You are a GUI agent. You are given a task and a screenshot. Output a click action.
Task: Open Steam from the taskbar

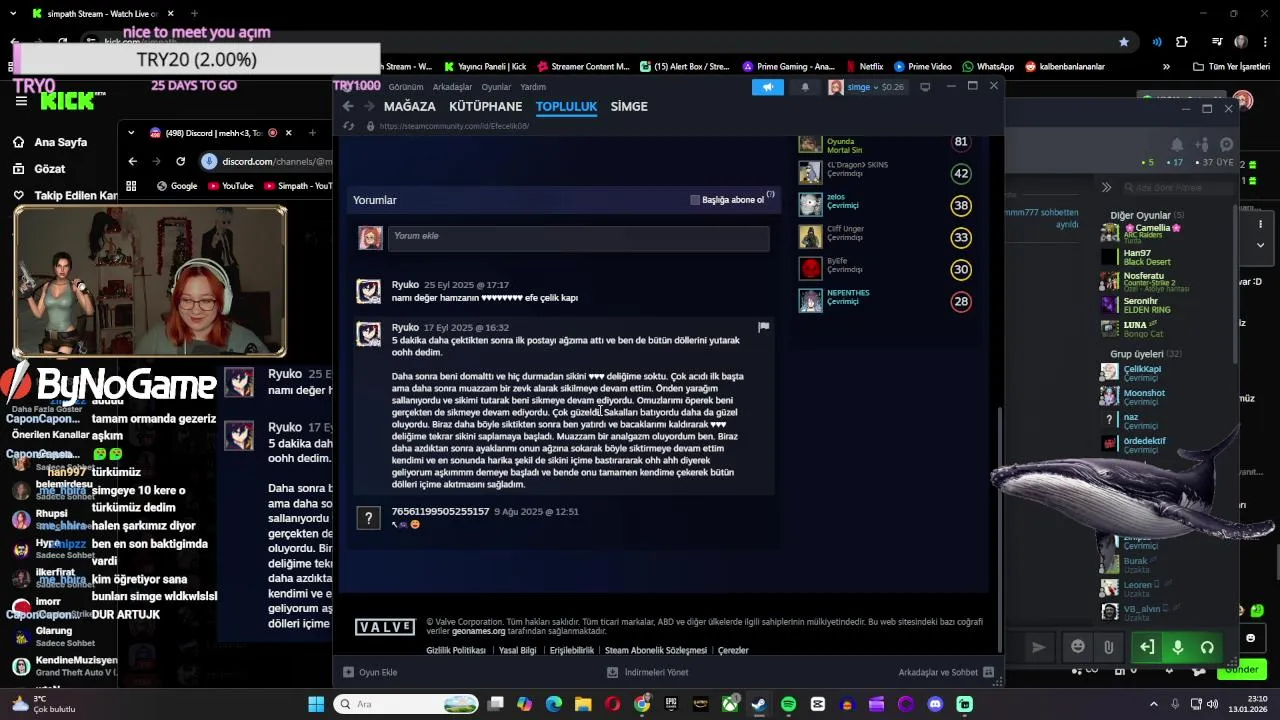point(759,704)
